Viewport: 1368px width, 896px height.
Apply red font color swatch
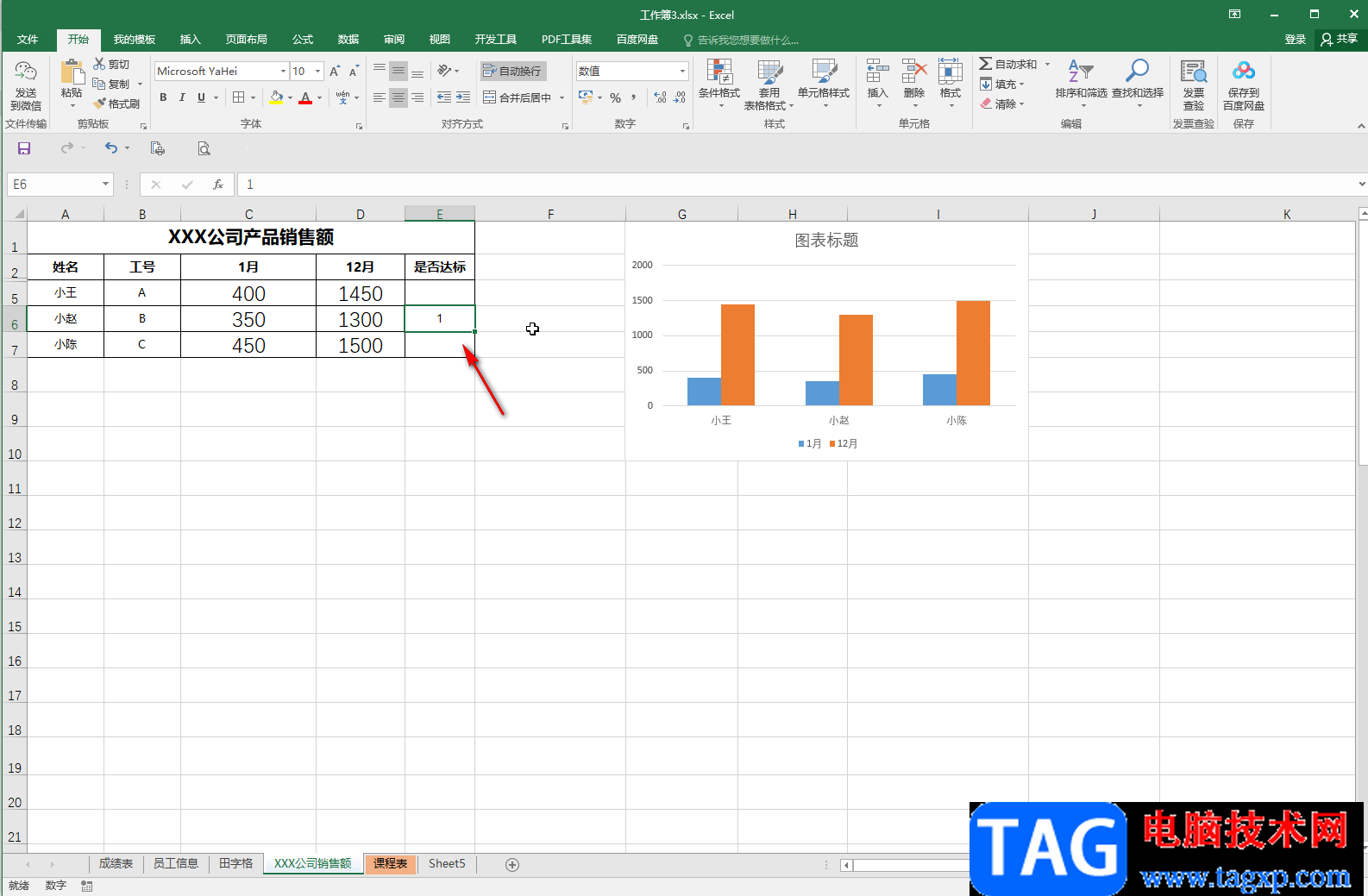pos(305,97)
